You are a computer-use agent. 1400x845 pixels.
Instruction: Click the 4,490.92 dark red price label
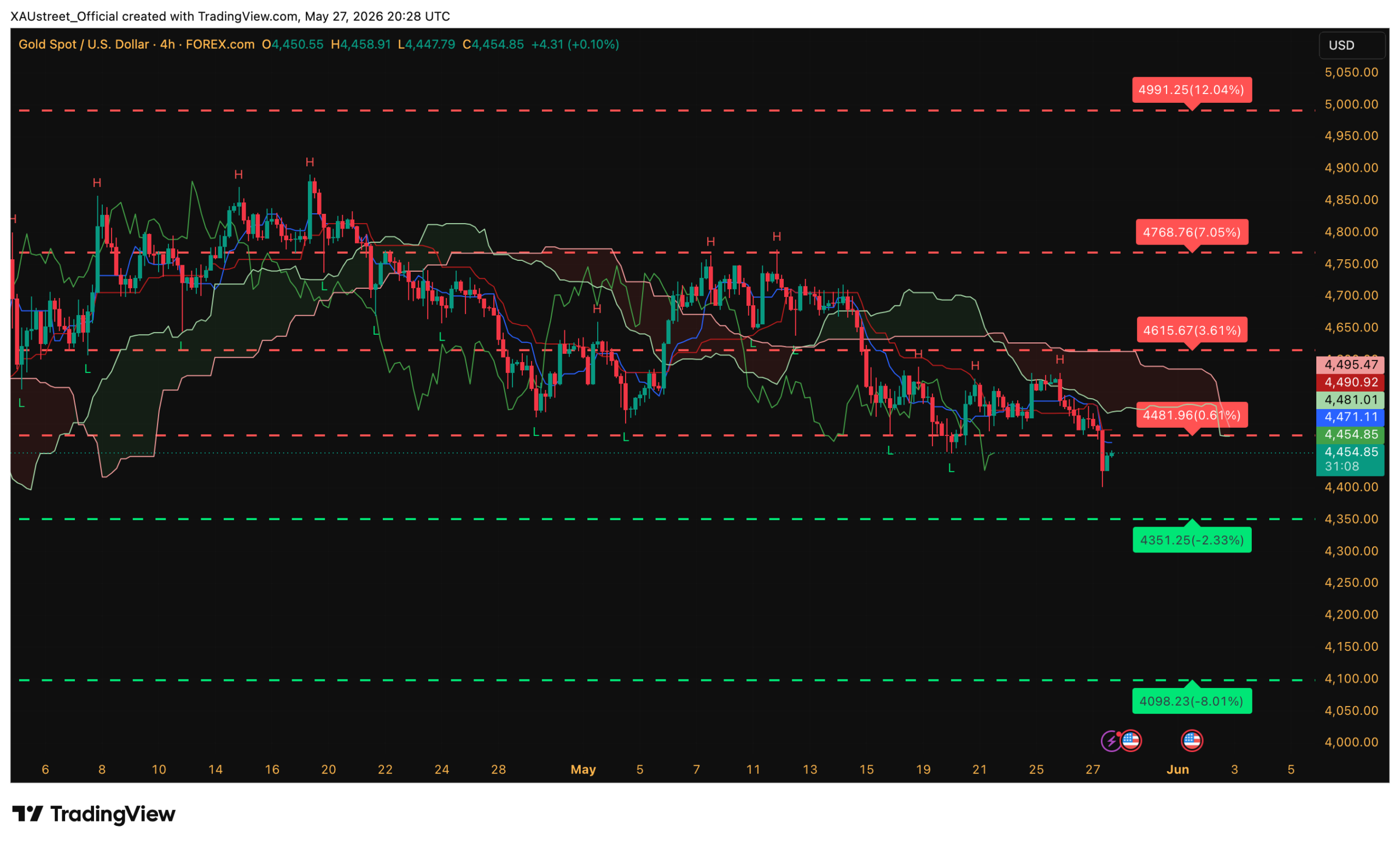1350,382
